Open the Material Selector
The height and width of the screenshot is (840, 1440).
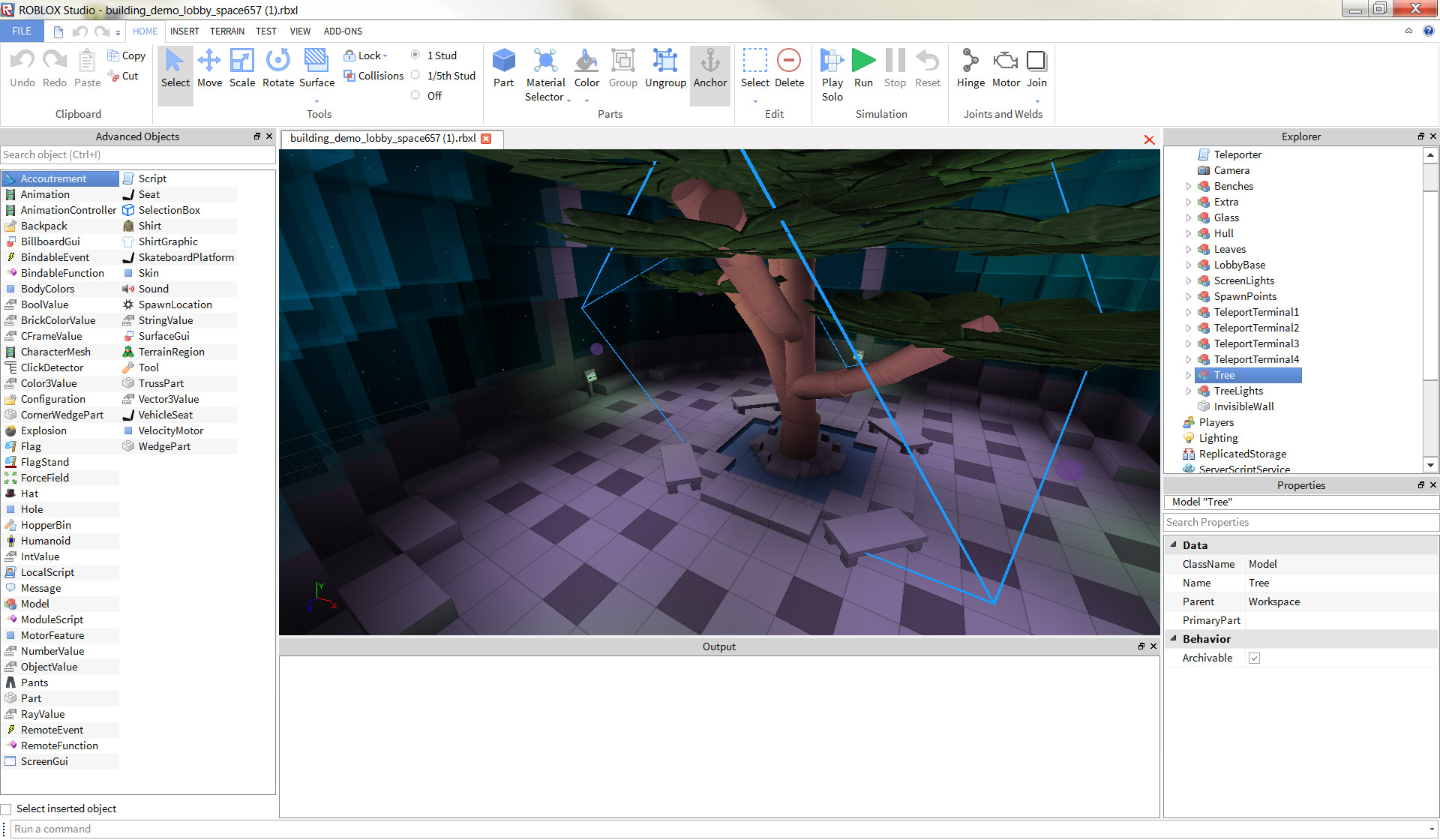click(545, 75)
